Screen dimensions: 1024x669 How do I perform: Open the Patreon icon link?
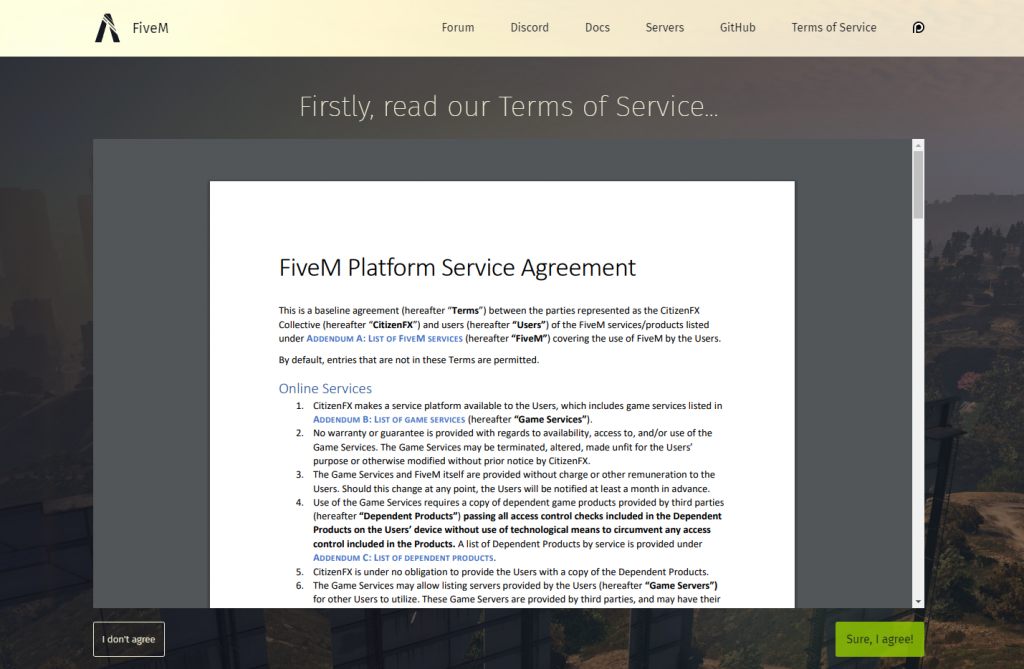[918, 28]
